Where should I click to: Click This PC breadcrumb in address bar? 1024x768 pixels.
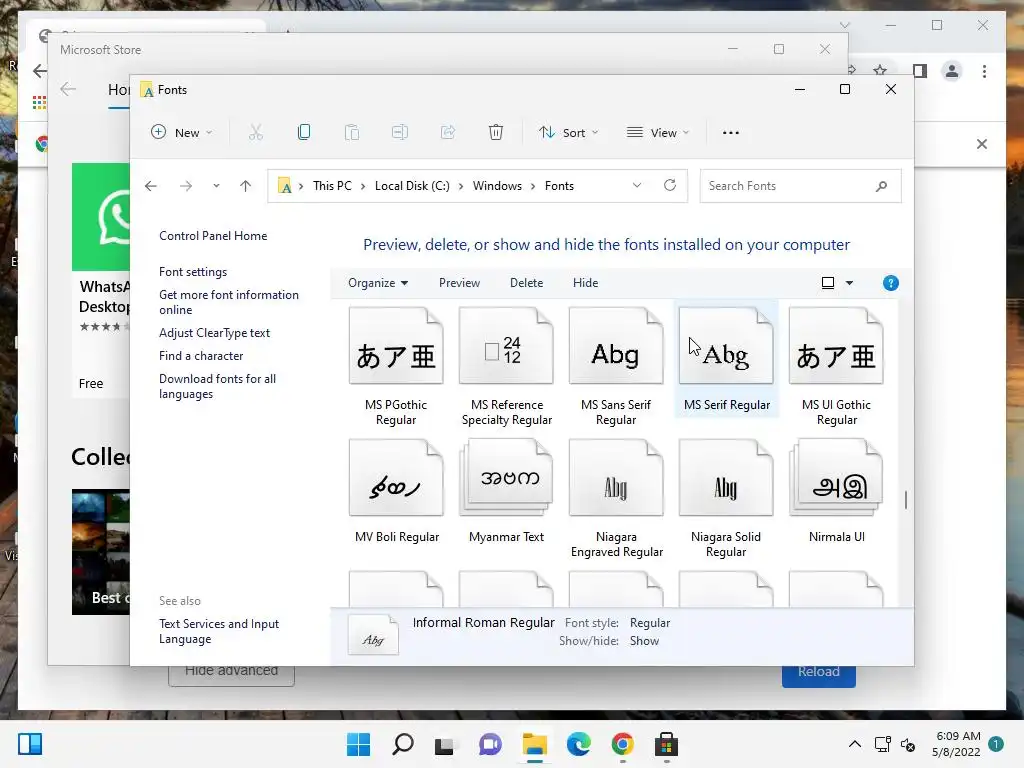coord(332,186)
